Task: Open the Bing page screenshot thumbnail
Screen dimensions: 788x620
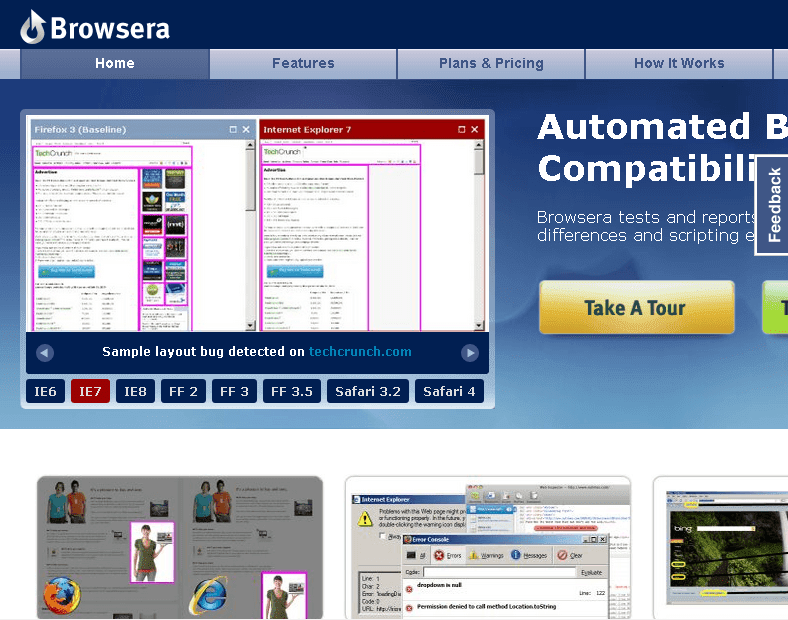Action: point(721,548)
